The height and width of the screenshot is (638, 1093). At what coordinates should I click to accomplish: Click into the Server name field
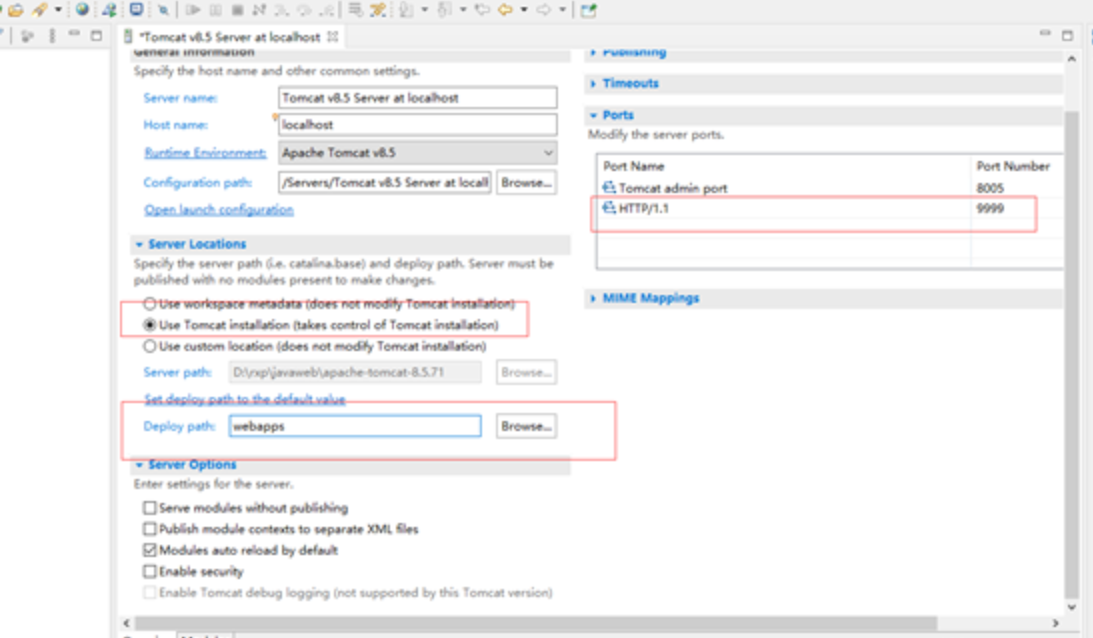pos(418,98)
